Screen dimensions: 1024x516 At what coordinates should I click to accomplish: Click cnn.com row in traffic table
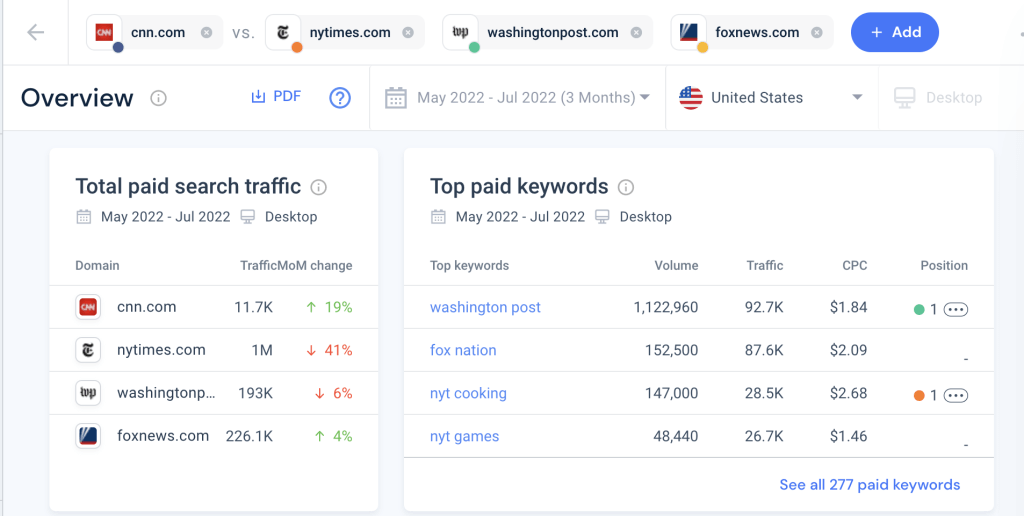coord(214,307)
